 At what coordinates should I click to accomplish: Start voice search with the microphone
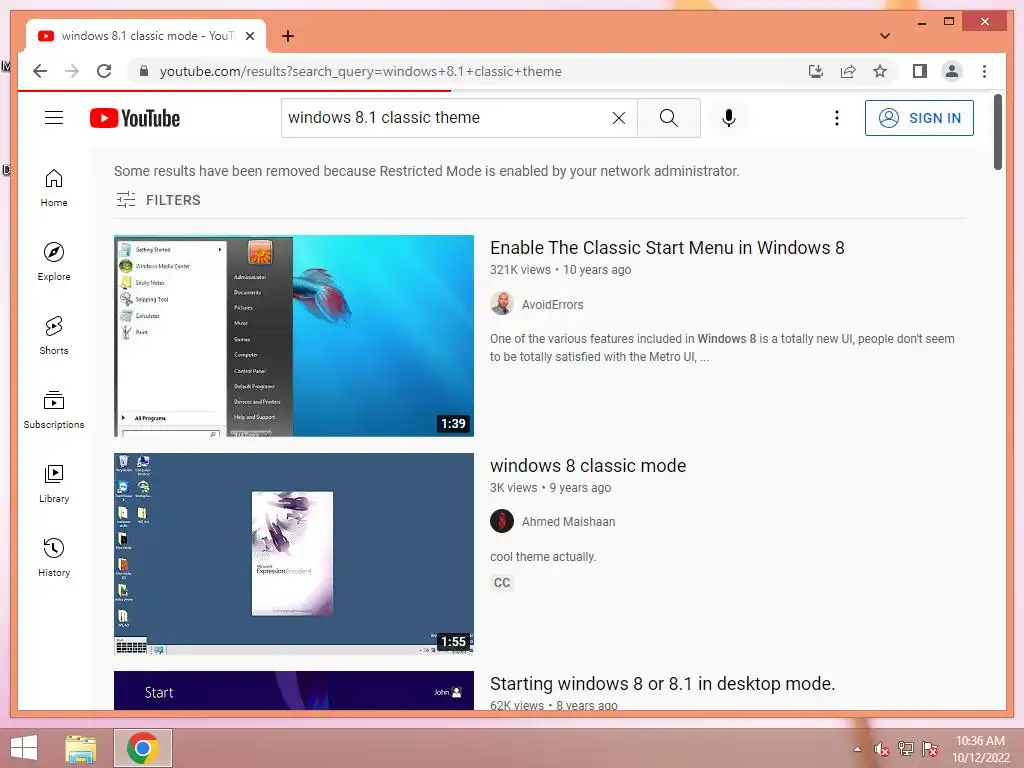click(x=729, y=118)
